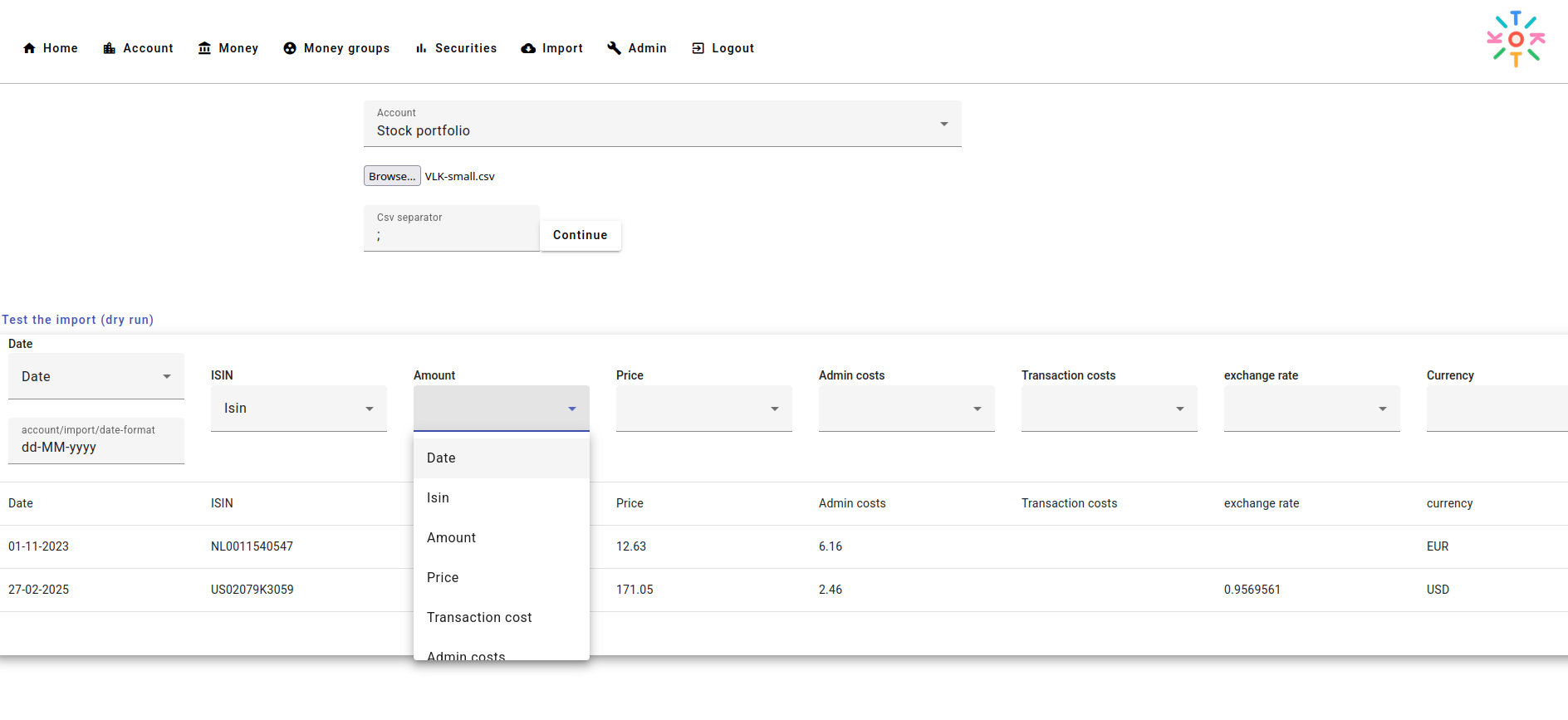Open the Transaction costs mapping dropdown
This screenshot has height=720, width=1568.
click(1110, 409)
